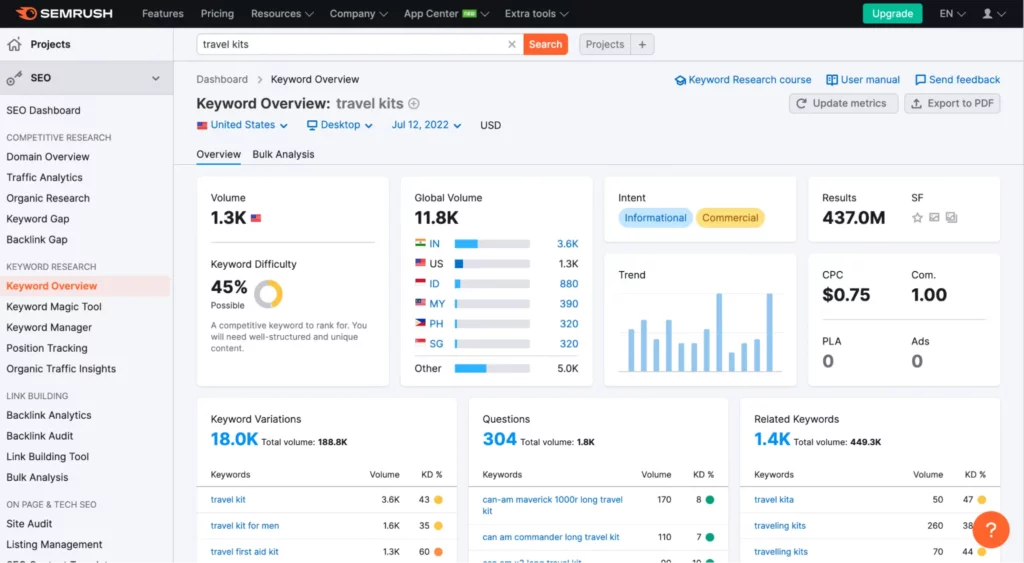Screen dimensions: 1024x563
Task: Open 'travel first aid kit' keyword
Action: point(244,552)
